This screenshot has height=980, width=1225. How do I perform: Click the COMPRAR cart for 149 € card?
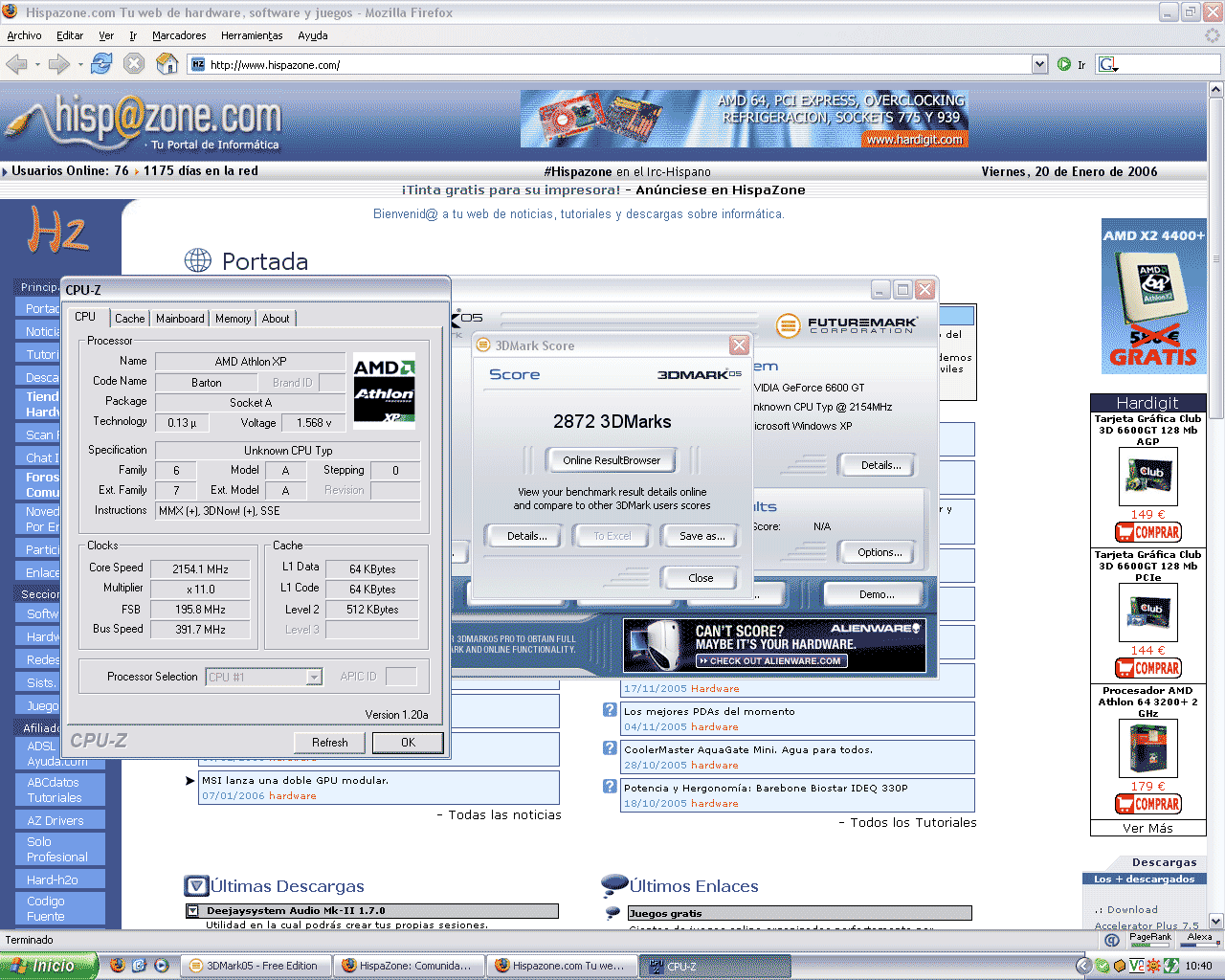pyautogui.click(x=1148, y=532)
